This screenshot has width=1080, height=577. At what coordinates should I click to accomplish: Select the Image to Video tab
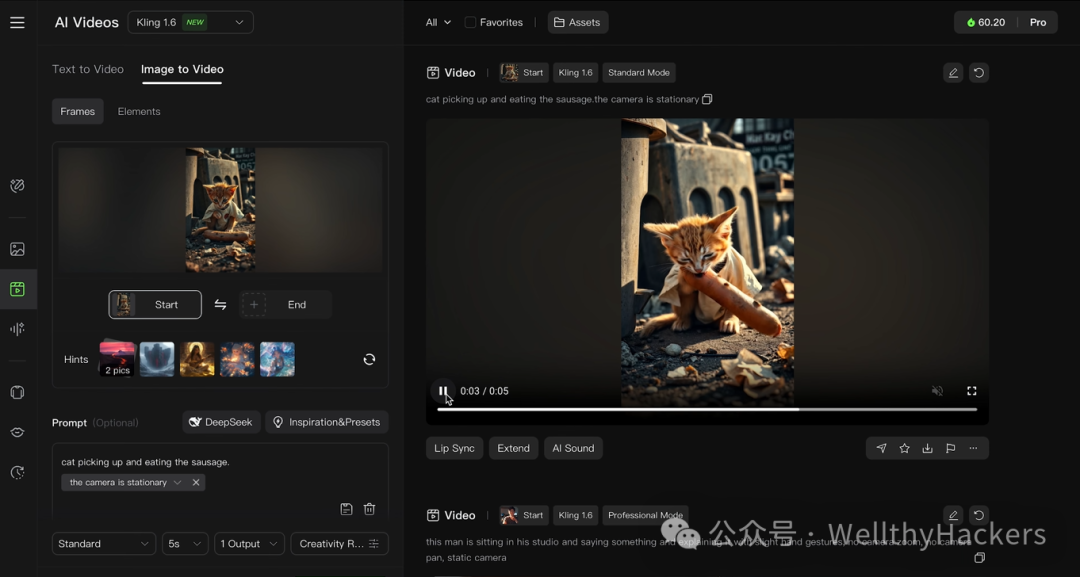point(183,69)
